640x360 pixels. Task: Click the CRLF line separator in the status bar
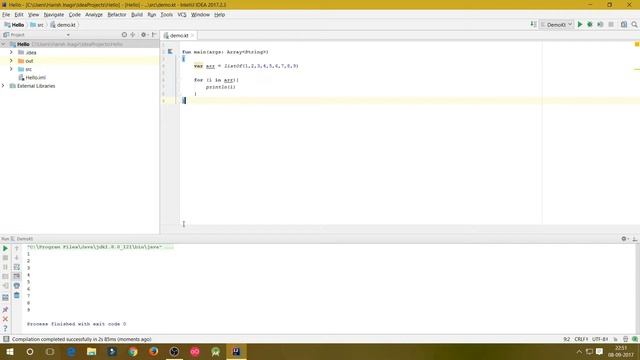[581, 339]
